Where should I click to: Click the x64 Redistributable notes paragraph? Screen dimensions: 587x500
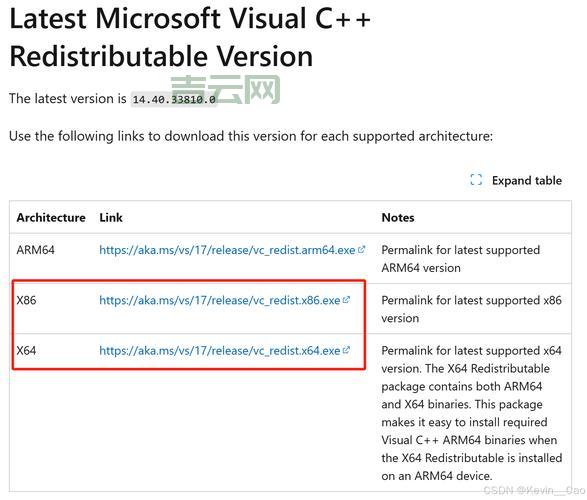click(x=472, y=413)
